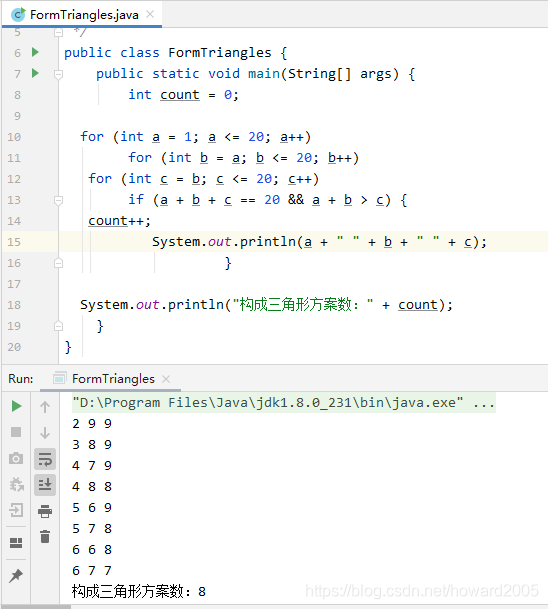
Task: Toggle scroll to end of output
Action: pos(45,485)
